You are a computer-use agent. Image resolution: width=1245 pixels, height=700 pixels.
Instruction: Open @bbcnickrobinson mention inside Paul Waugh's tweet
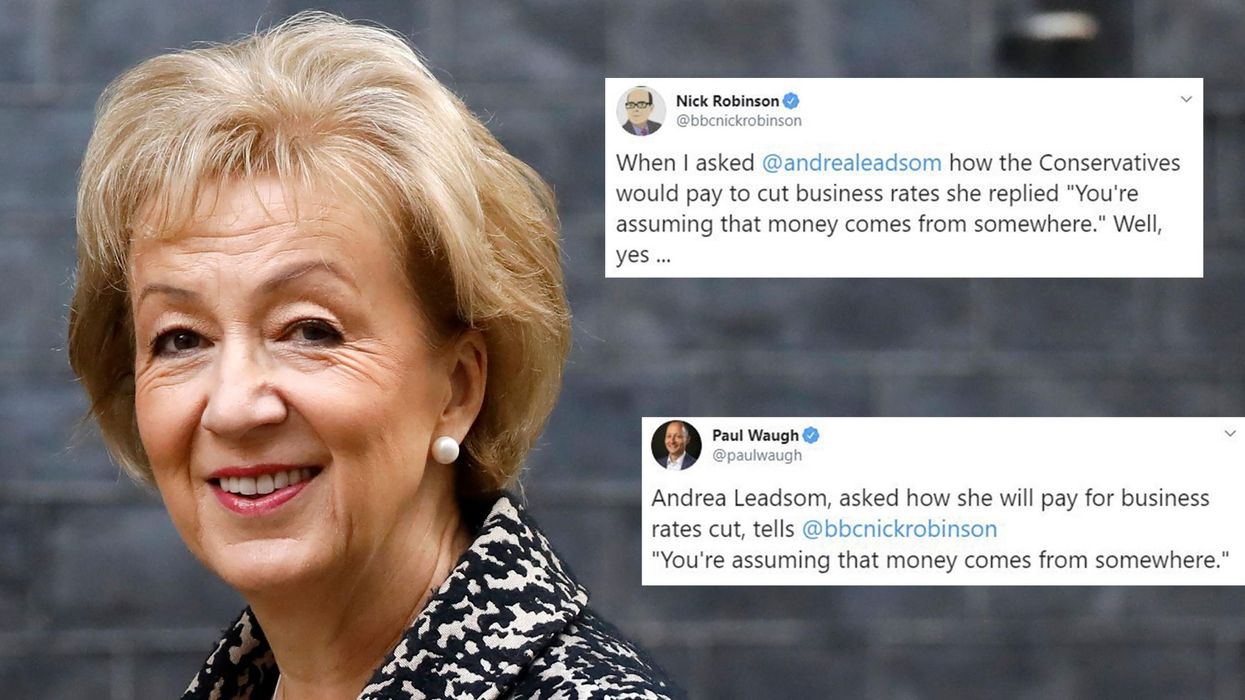pyautogui.click(x=899, y=529)
